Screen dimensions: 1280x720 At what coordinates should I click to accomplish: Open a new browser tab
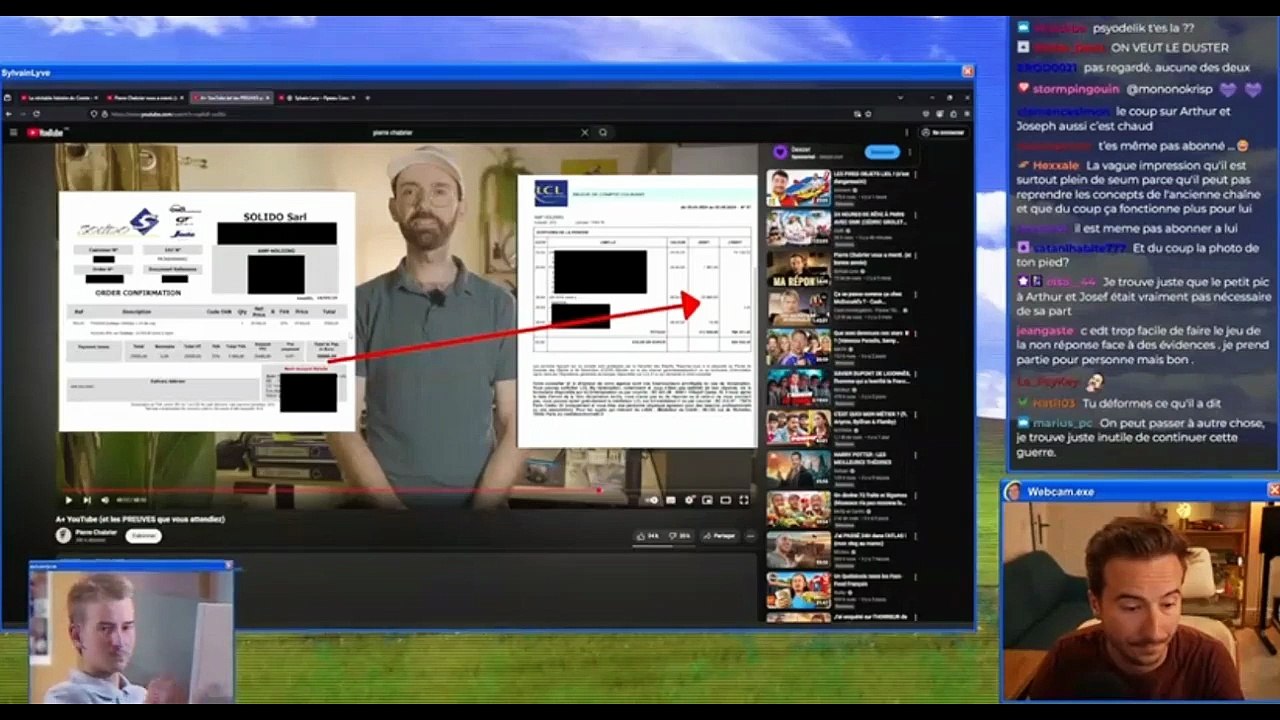click(367, 98)
